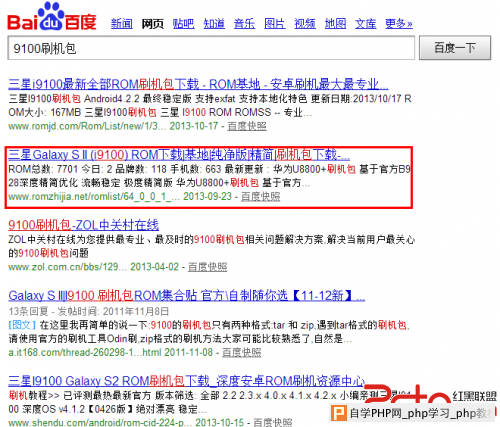The image size is (500, 427).
Task: Focus the search box containing 9100刷机包
Action: (211, 48)
